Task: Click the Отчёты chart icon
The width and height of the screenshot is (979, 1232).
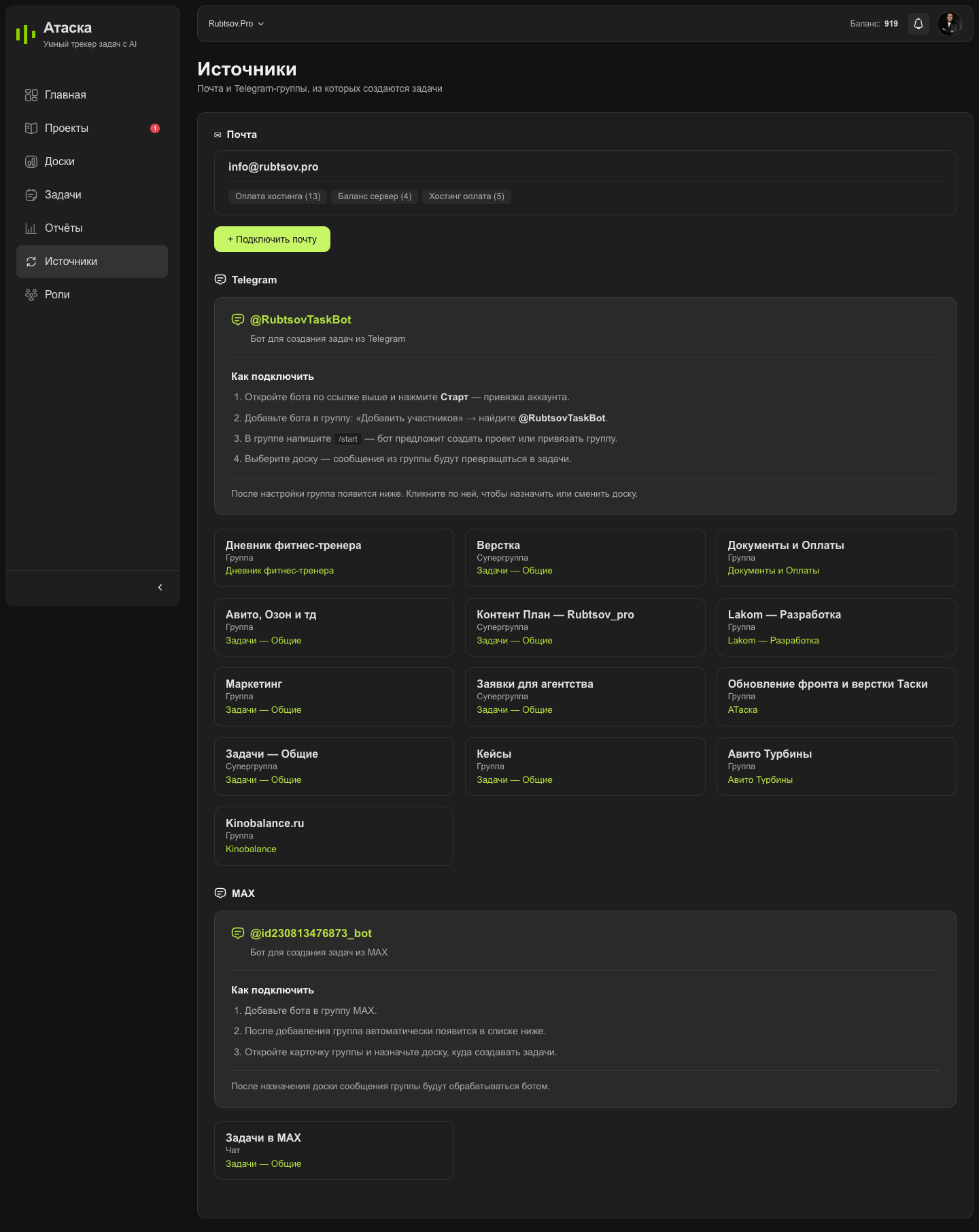Action: (x=31, y=228)
